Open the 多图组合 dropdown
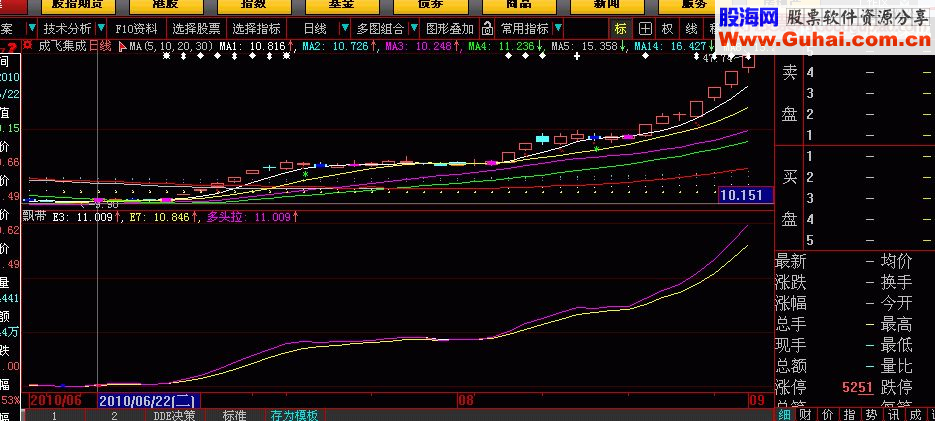This screenshot has width=935, height=421. (x=412, y=28)
